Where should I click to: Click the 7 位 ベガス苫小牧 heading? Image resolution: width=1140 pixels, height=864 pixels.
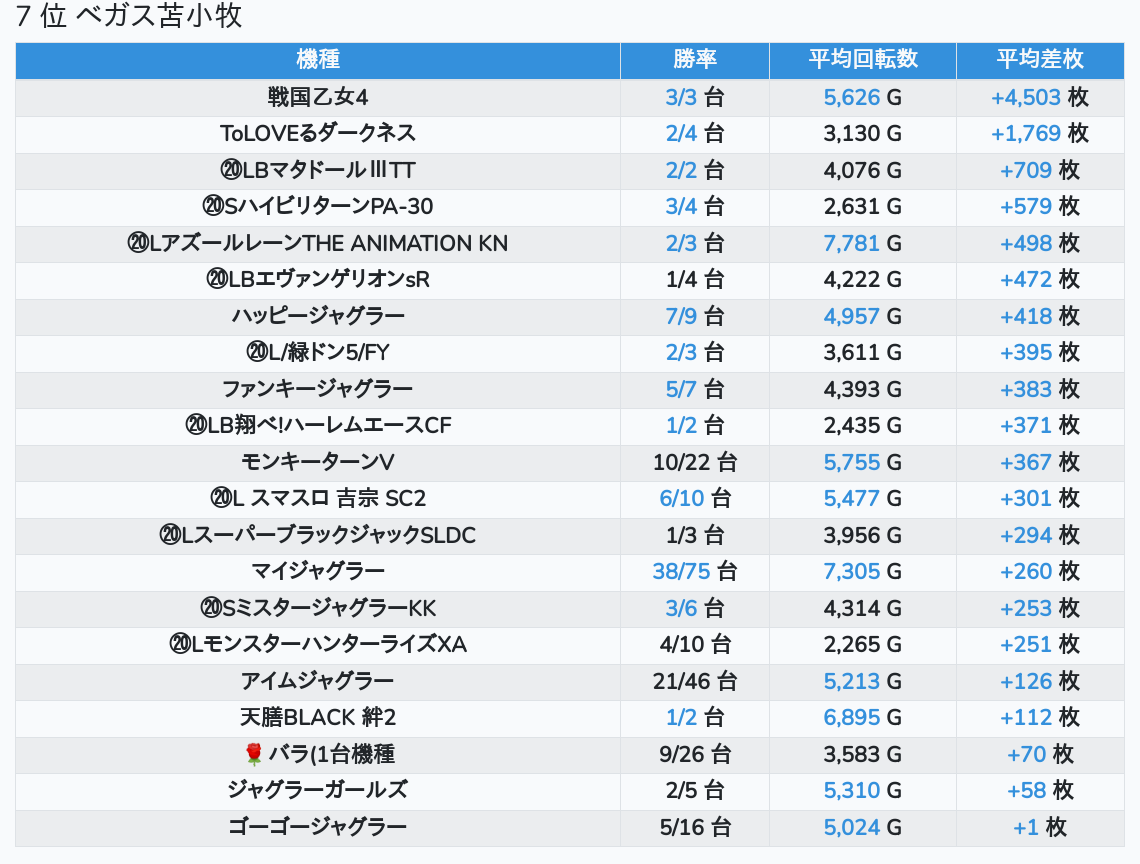coord(129,15)
